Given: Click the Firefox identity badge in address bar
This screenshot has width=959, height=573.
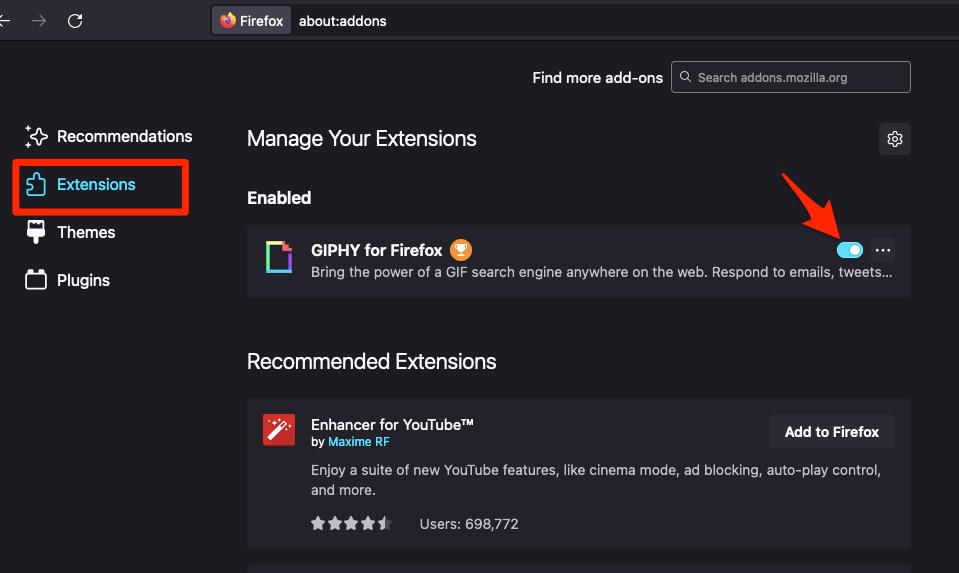Looking at the screenshot, I should (251, 21).
